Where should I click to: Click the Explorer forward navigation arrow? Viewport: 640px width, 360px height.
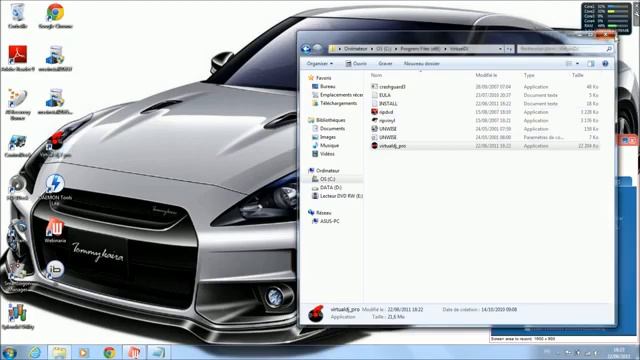click(318, 49)
